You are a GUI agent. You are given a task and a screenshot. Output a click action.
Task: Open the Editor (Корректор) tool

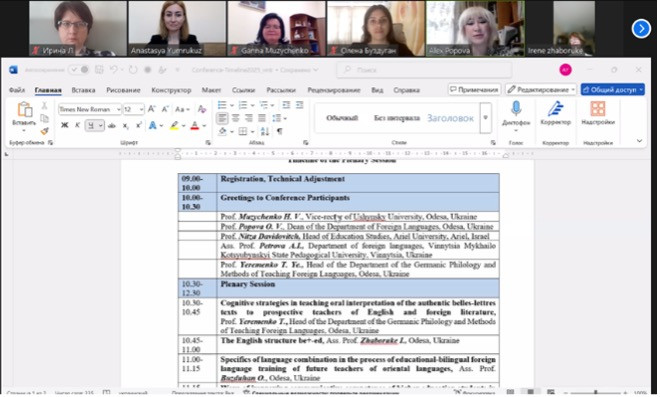(x=556, y=109)
